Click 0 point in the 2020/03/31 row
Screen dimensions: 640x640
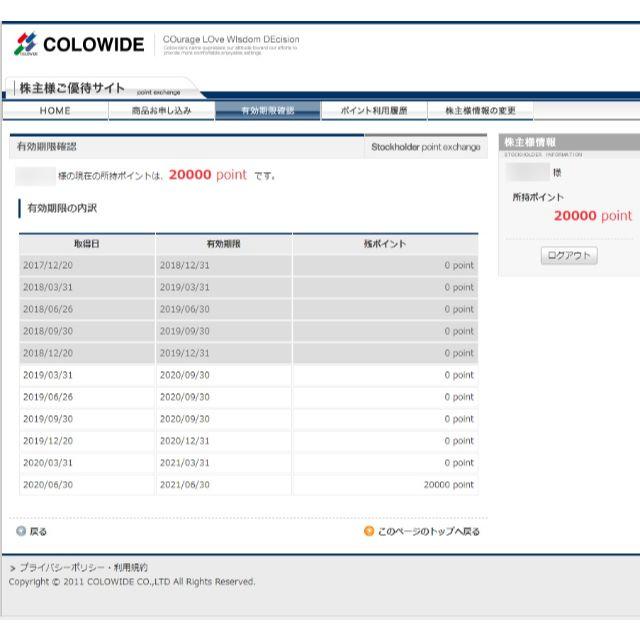point(459,463)
